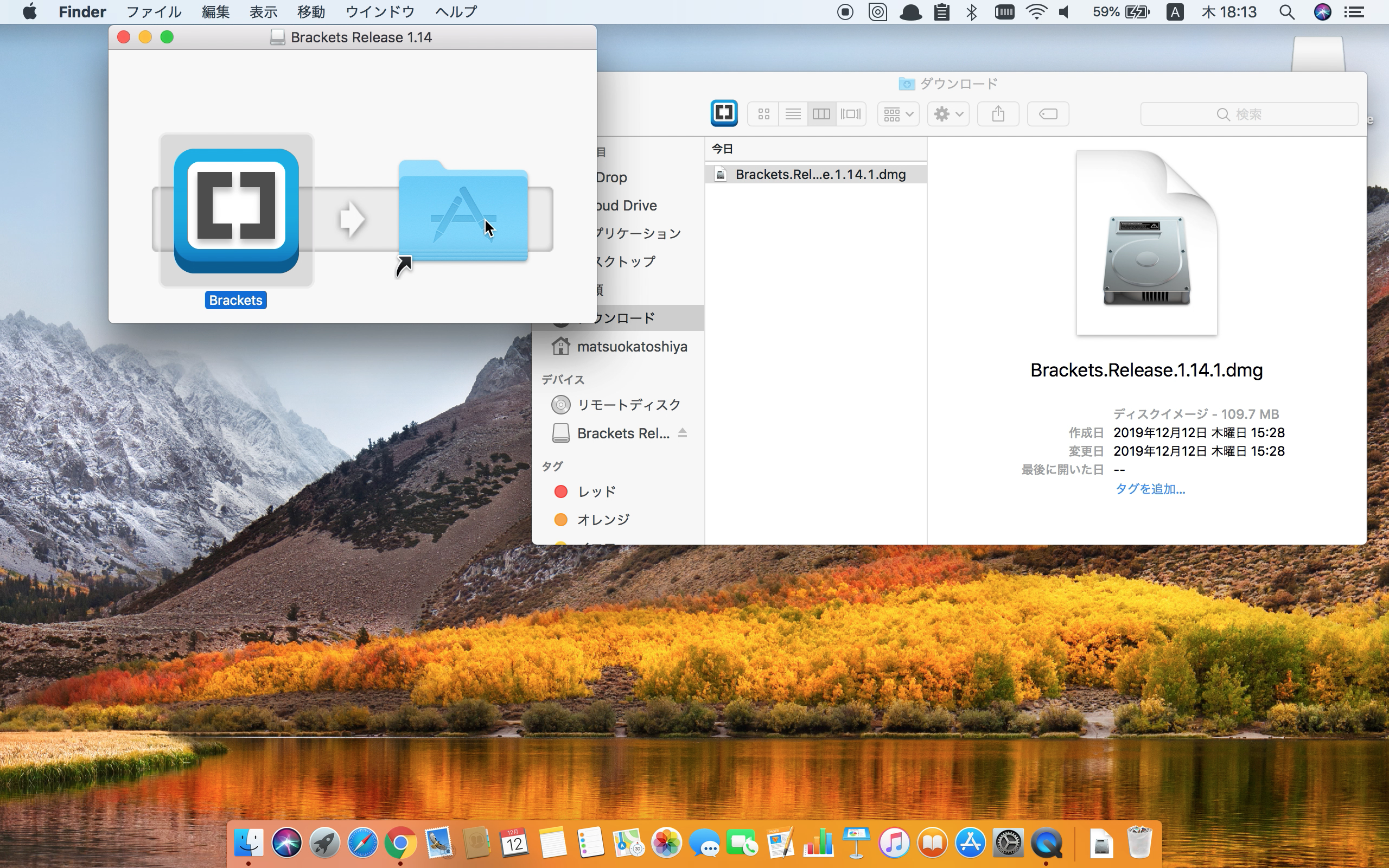Open Spotlight search in menu bar
This screenshot has width=1389, height=868.
pos(1287,11)
